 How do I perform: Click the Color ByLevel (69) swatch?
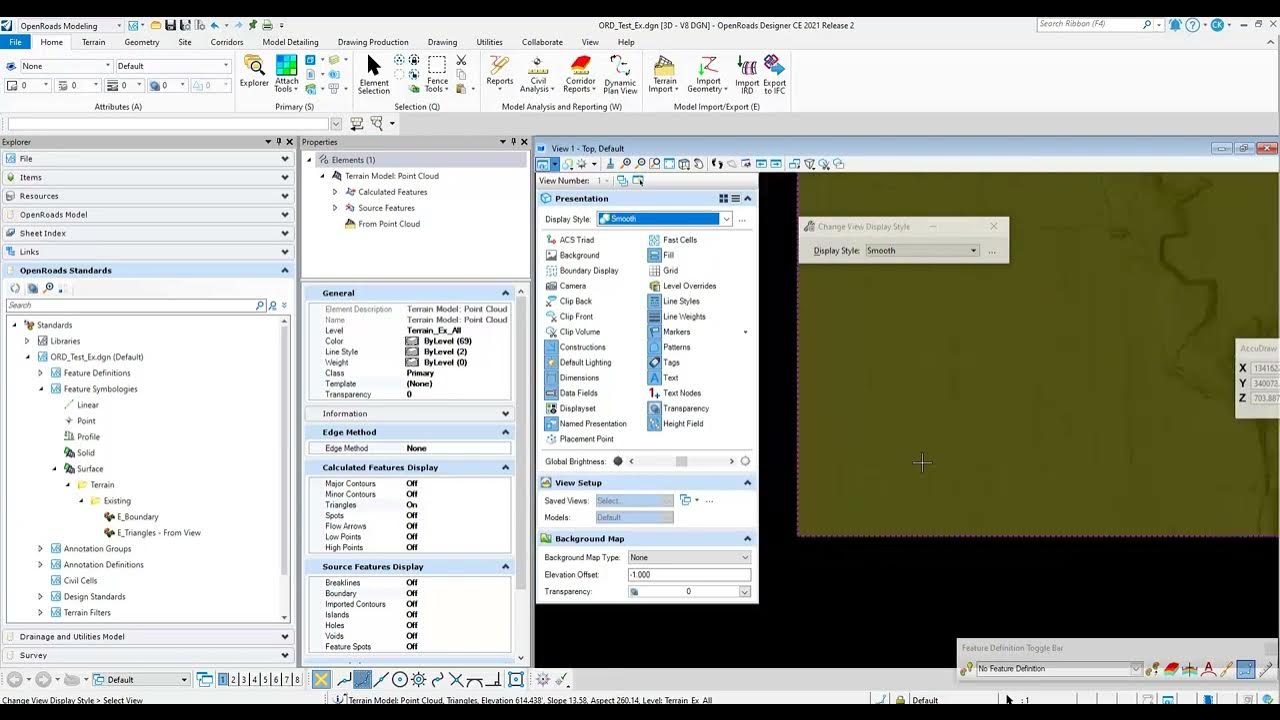tap(411, 341)
